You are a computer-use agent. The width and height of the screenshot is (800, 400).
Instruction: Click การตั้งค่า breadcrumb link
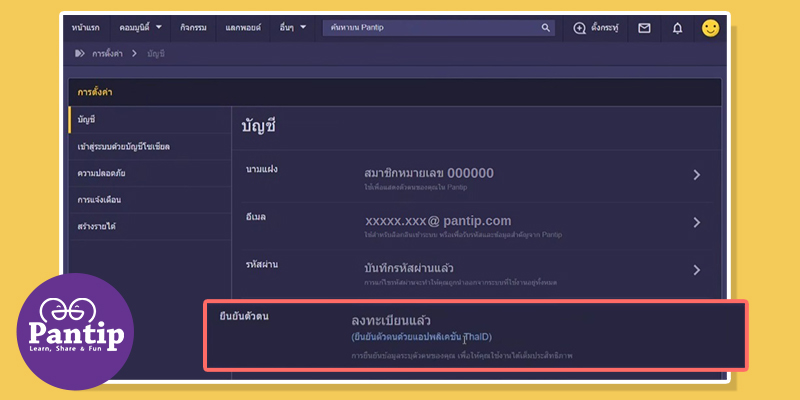pyautogui.click(x=108, y=53)
